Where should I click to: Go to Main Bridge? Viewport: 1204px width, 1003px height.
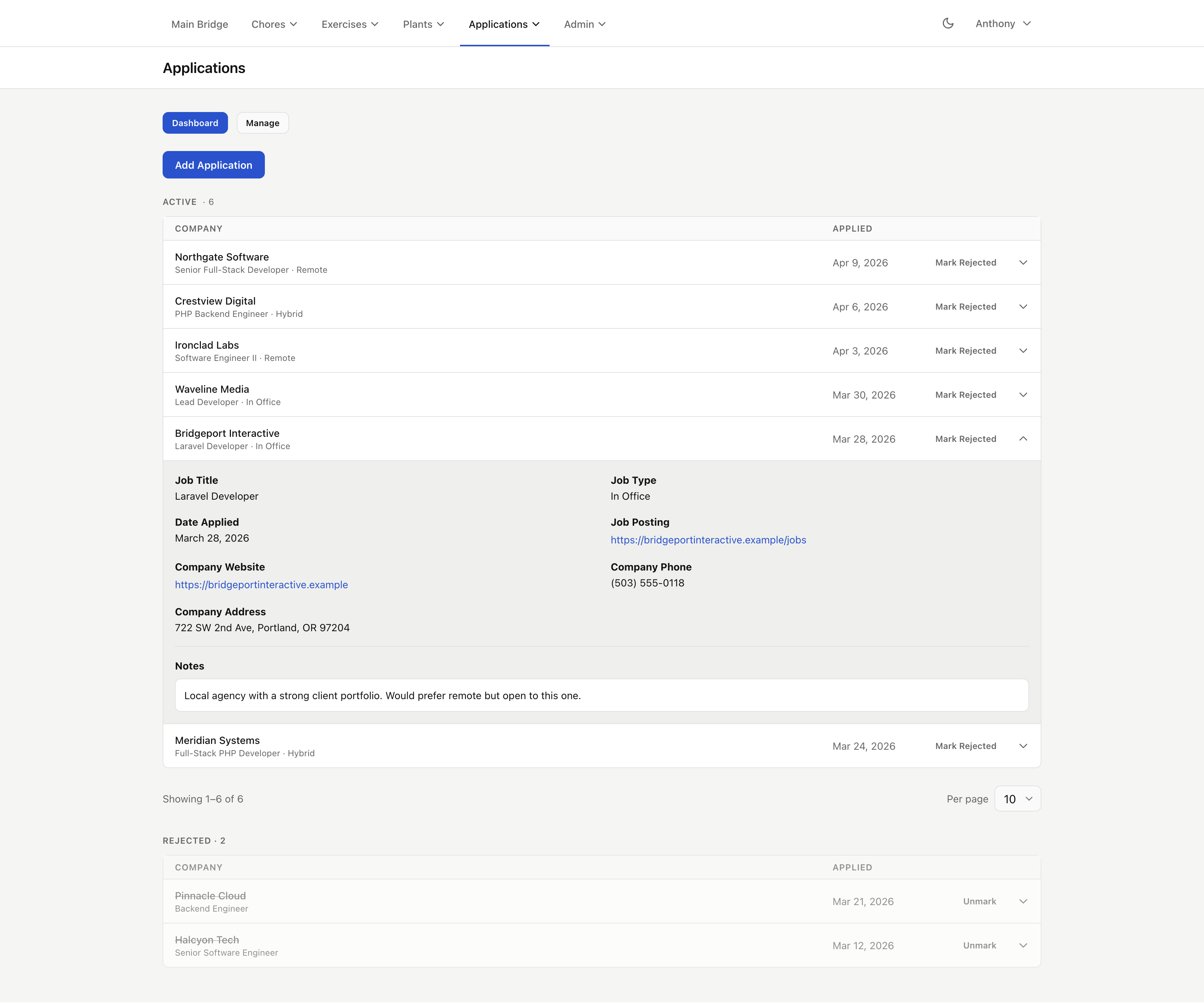pos(199,24)
